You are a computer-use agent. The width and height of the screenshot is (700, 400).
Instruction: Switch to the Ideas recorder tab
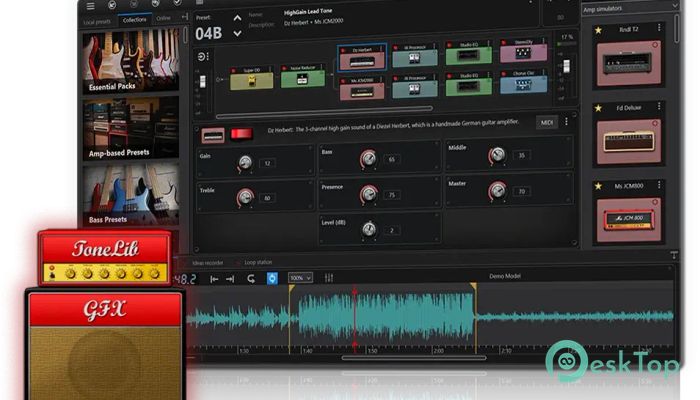[207, 263]
